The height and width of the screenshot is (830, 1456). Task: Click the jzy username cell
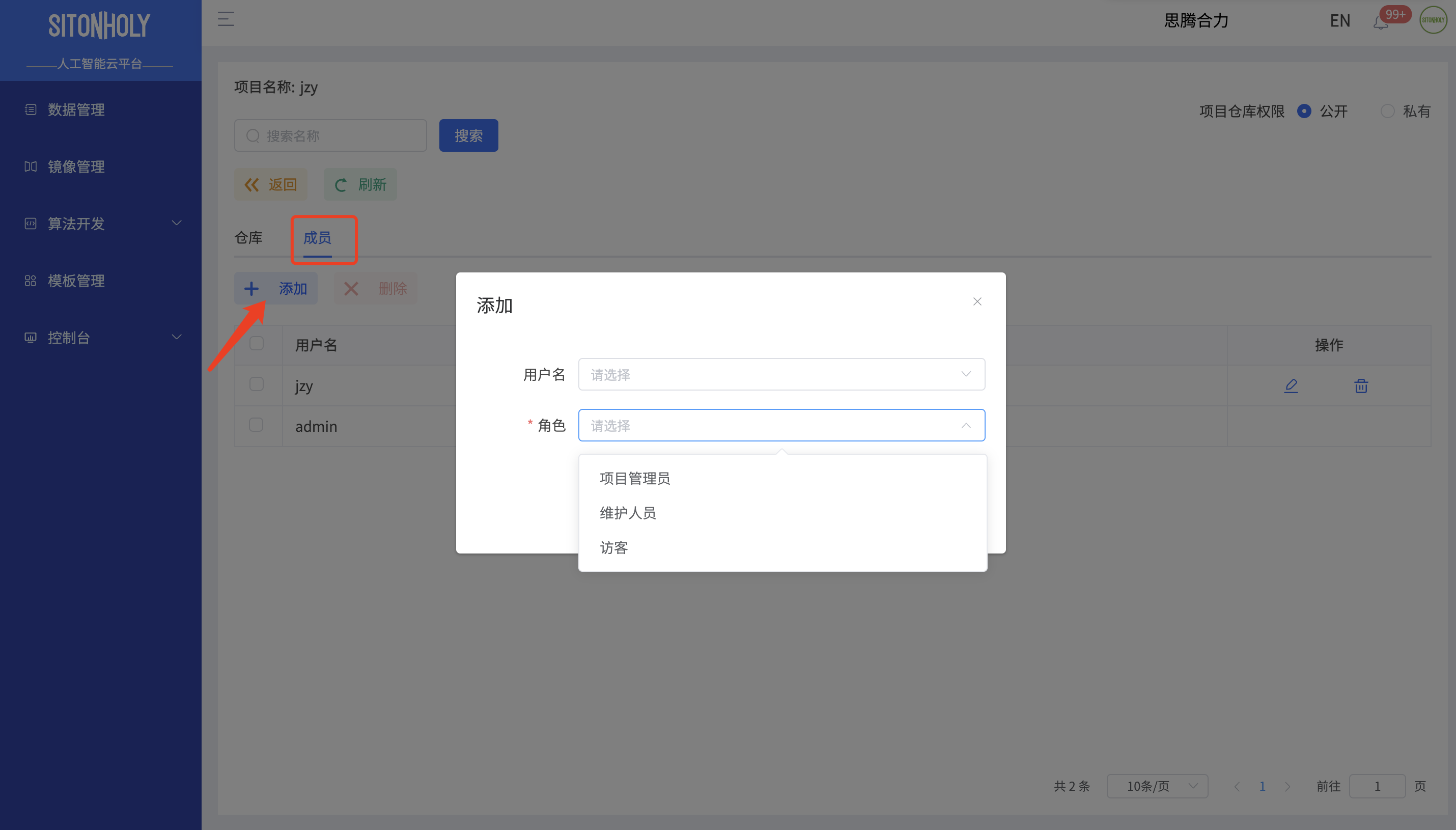click(x=304, y=386)
